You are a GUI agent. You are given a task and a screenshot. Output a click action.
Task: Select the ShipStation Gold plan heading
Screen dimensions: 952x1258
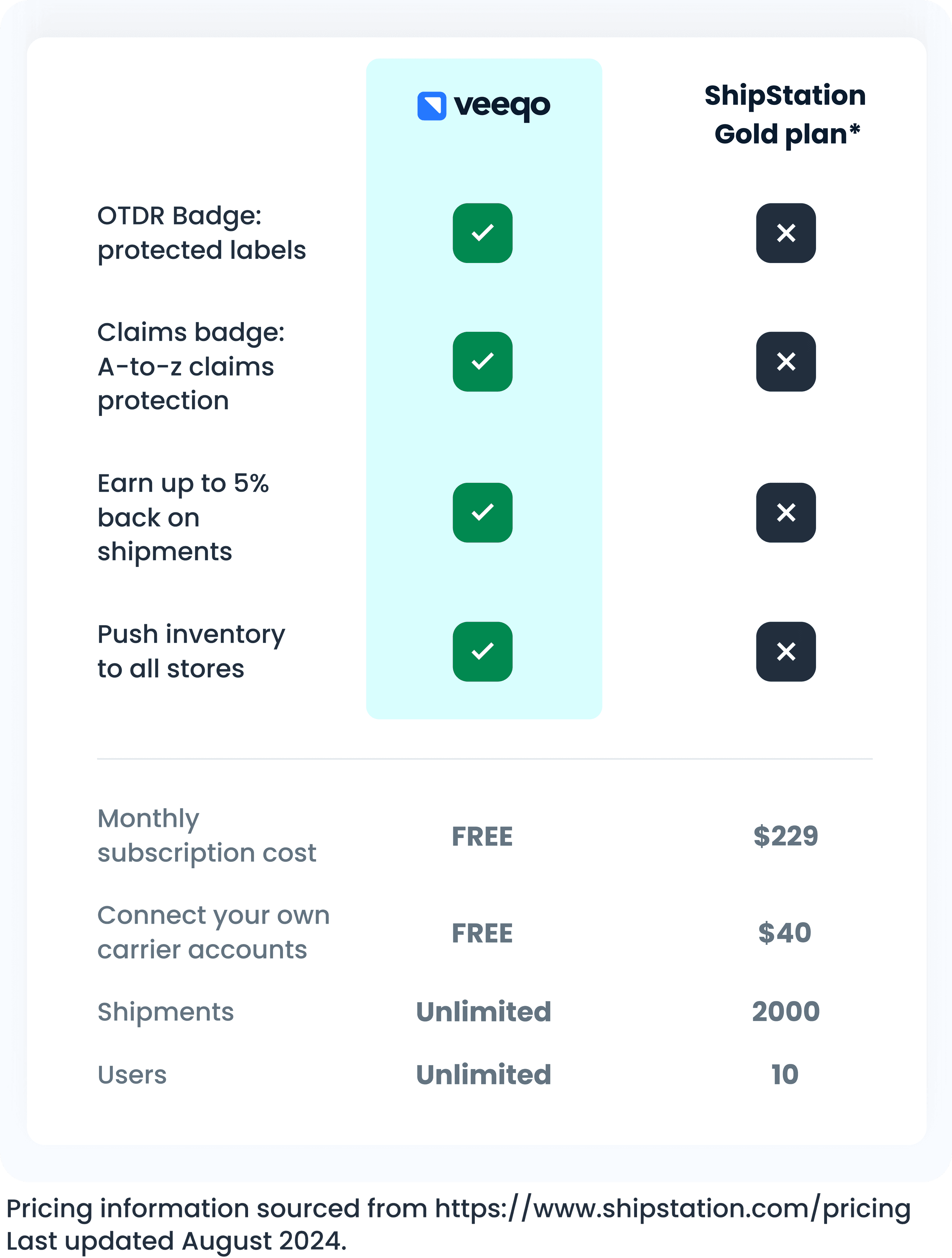[785, 115]
